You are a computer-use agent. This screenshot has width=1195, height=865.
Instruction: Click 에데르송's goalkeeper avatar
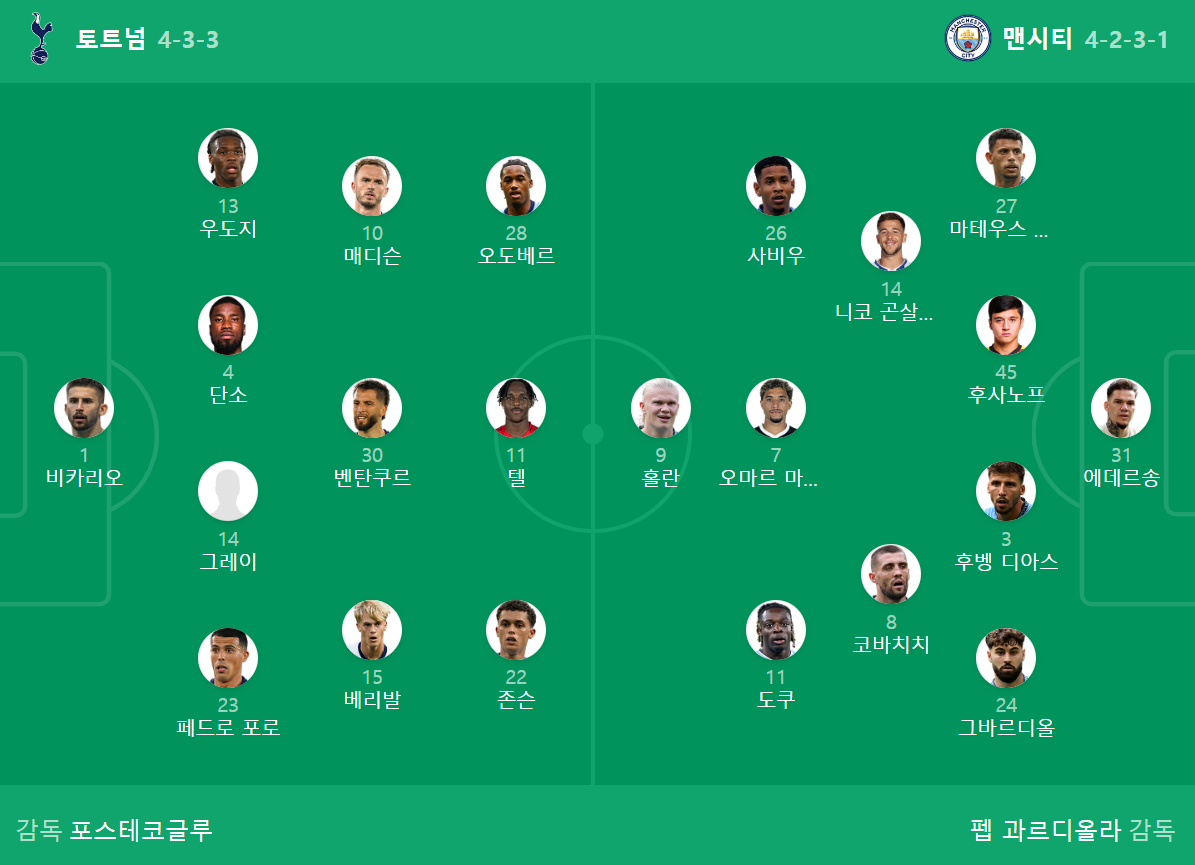1121,408
